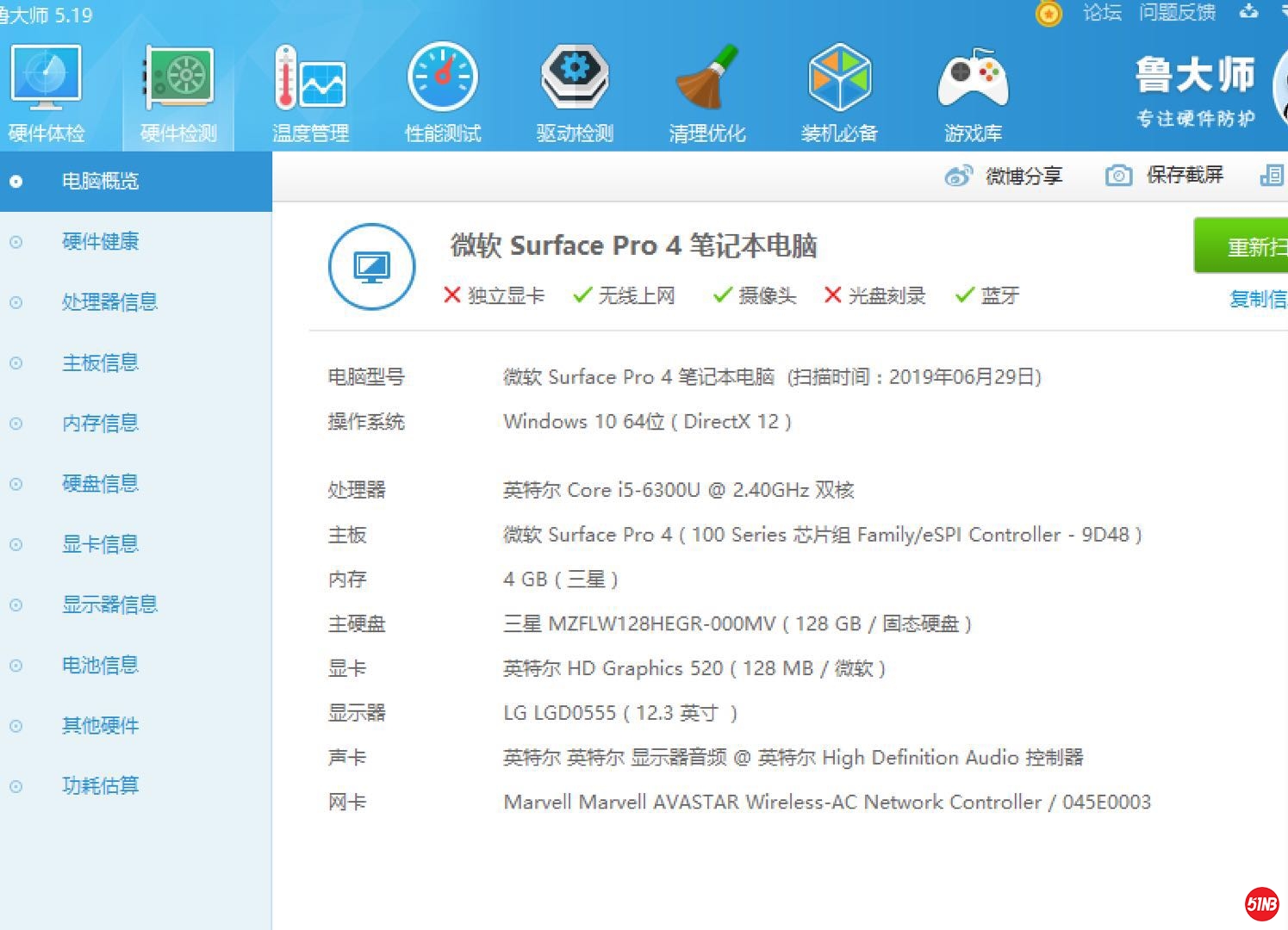Click 保存截屏 save screenshot camera
This screenshot has width=1288, height=930.
pyautogui.click(x=1118, y=176)
